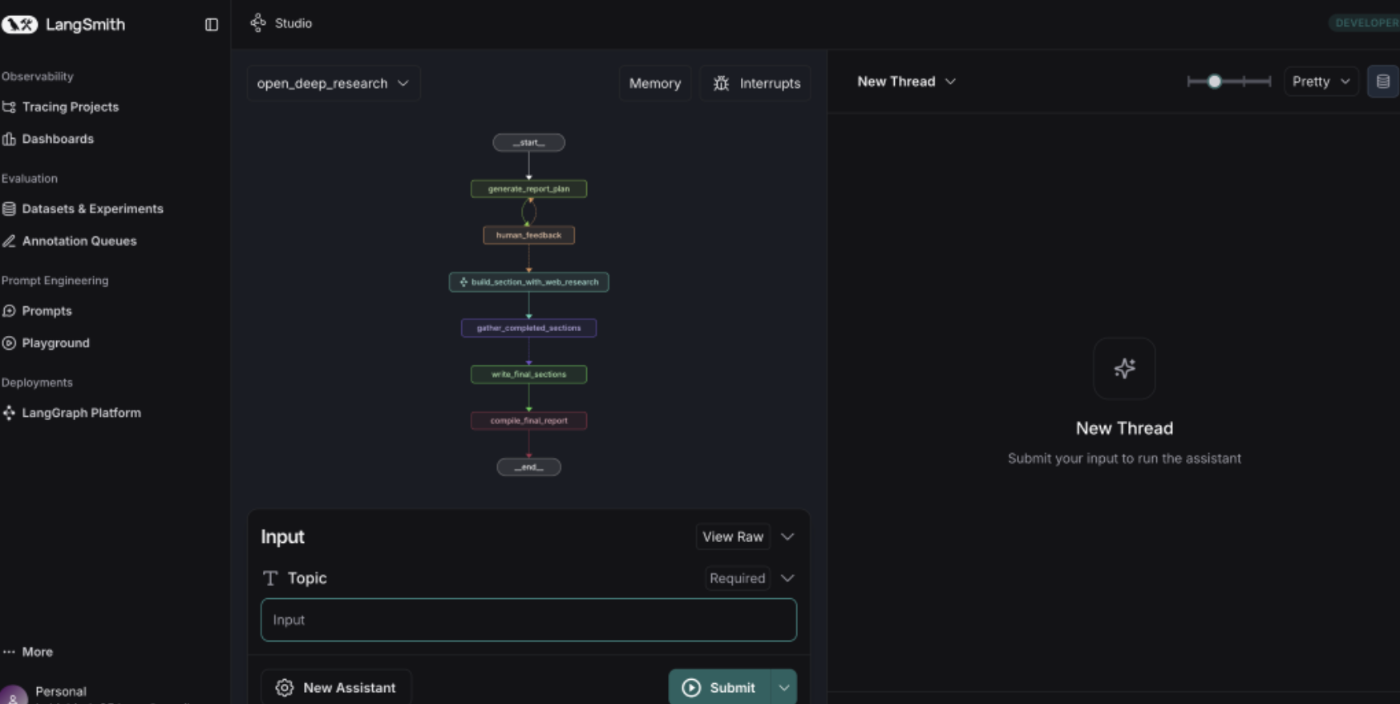Expand the chevron next to View Raw
Viewport: 1400px width, 704px height.
click(787, 537)
